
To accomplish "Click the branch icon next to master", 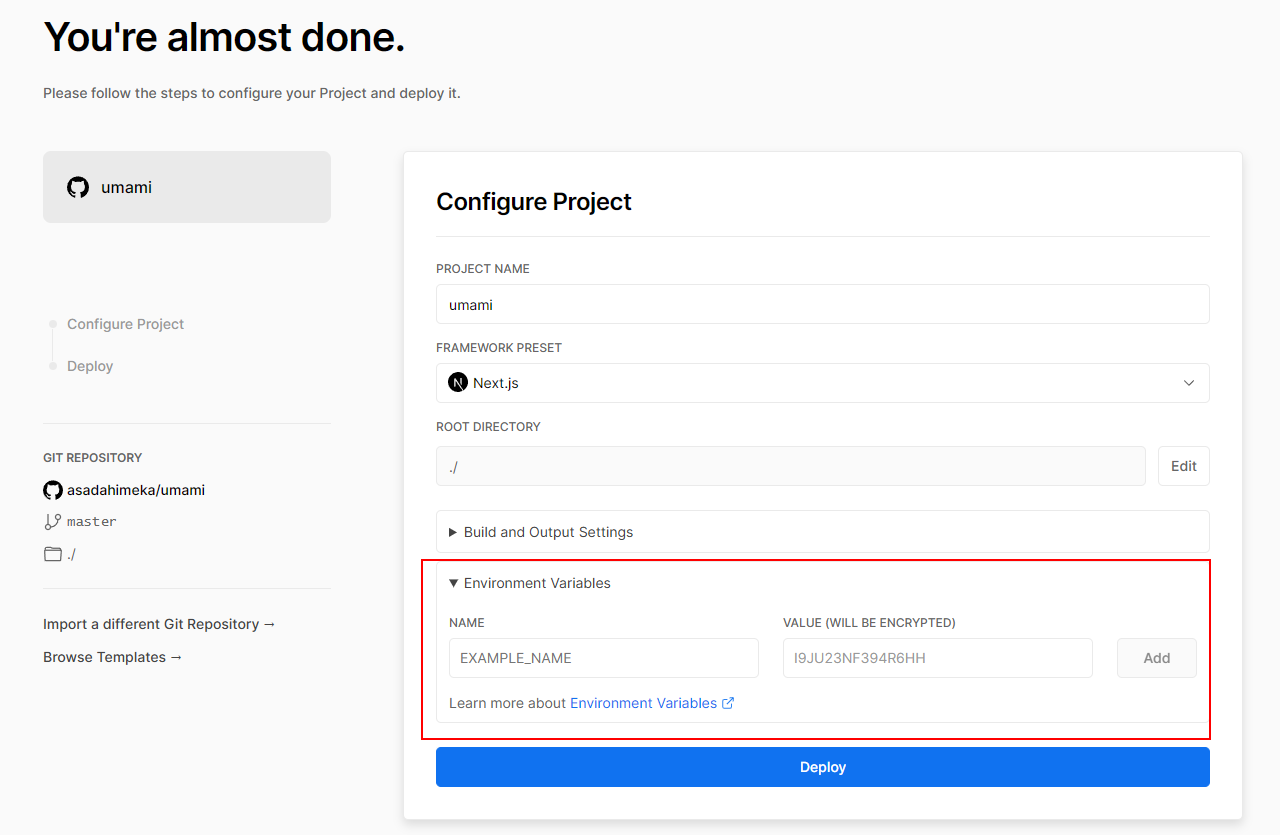I will click(x=53, y=521).
